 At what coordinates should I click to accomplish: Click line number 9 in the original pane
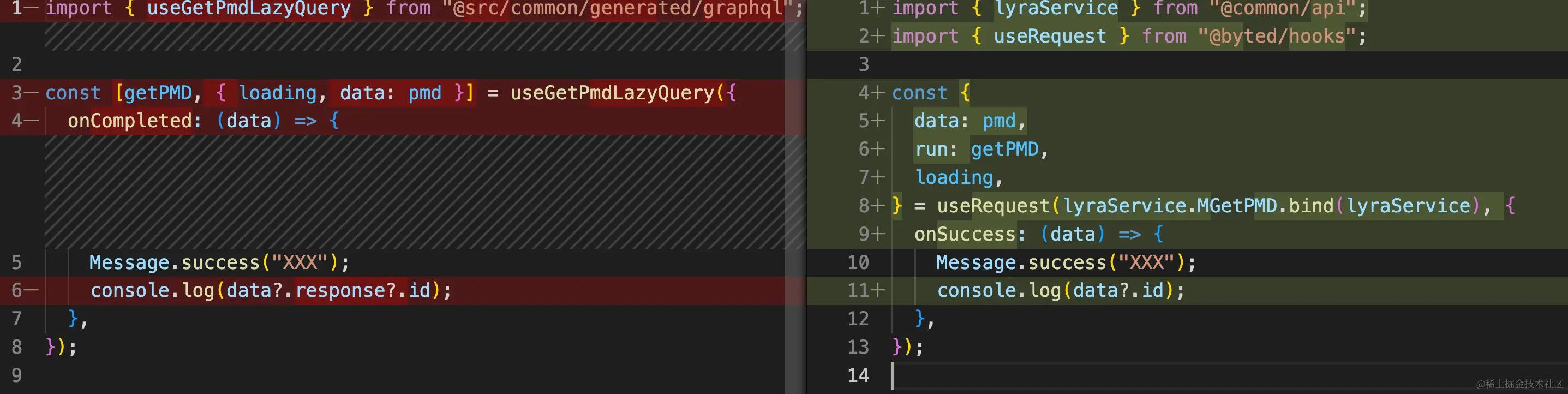click(17, 375)
